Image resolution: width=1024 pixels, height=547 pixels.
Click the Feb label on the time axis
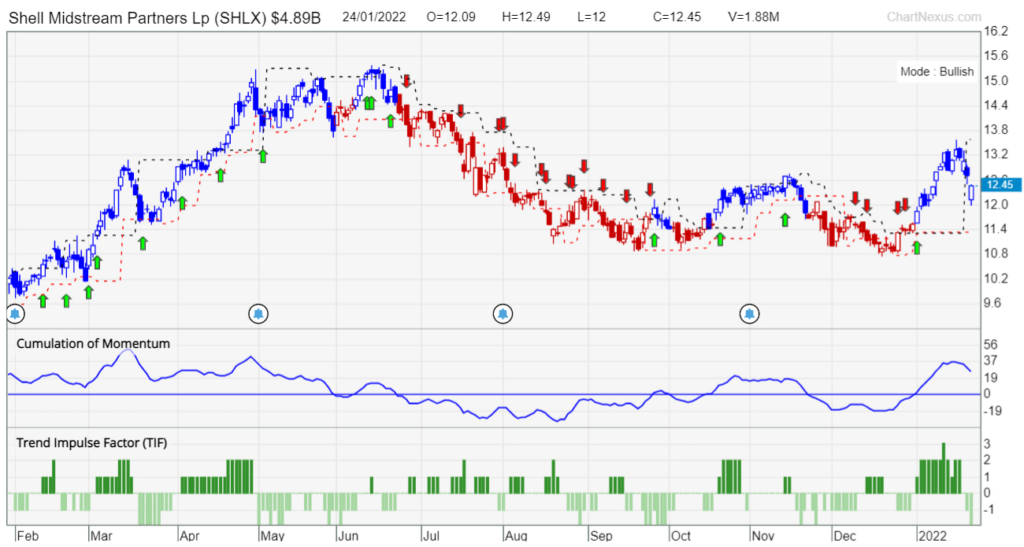27,536
